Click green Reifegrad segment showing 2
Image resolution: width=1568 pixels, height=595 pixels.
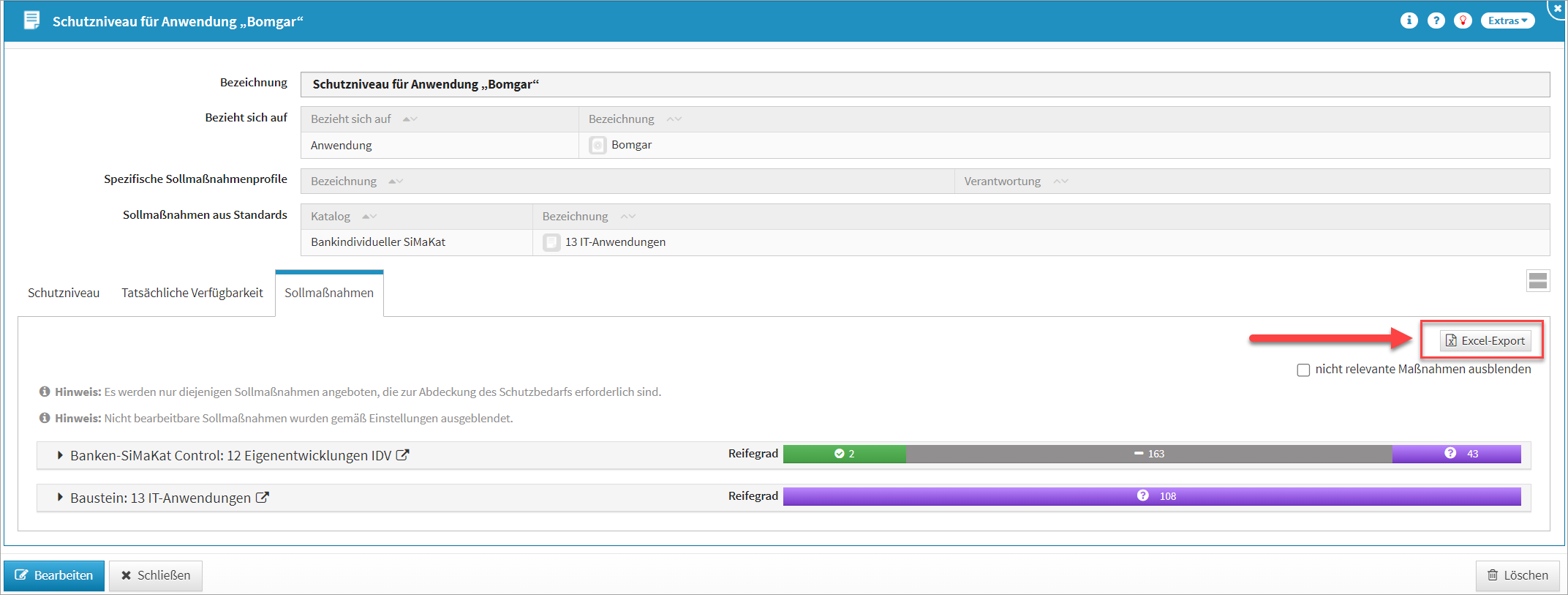(x=844, y=454)
